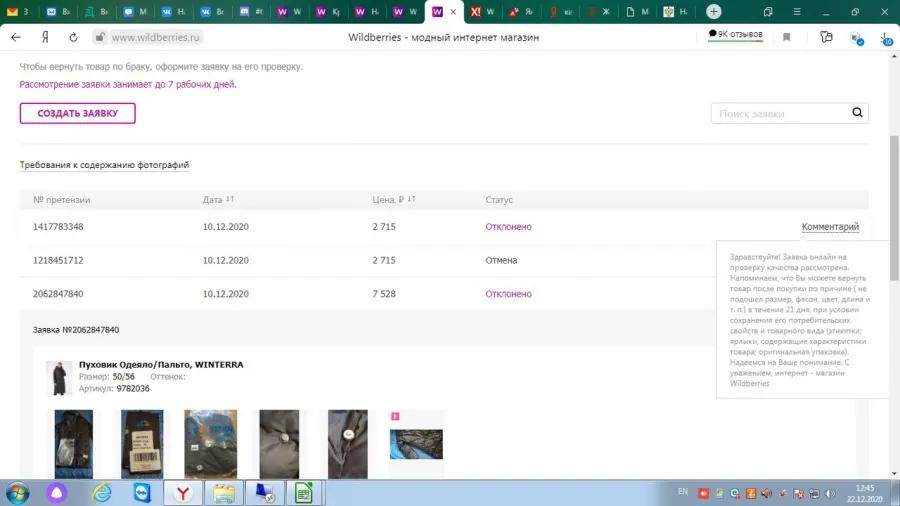
Task: Select claim number 1218451712
Action: click(58, 260)
